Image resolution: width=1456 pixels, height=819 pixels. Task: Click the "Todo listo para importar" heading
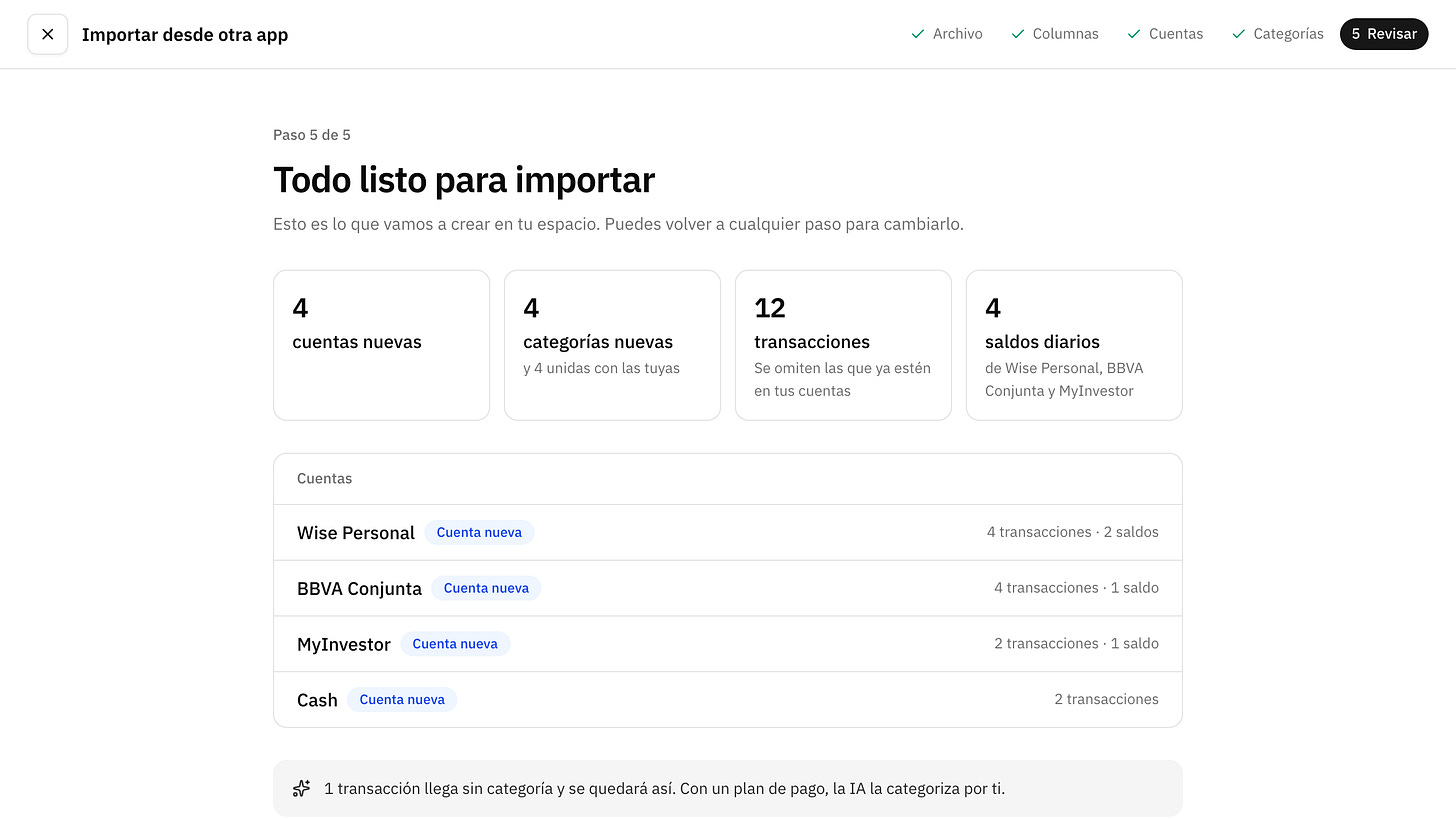464,180
